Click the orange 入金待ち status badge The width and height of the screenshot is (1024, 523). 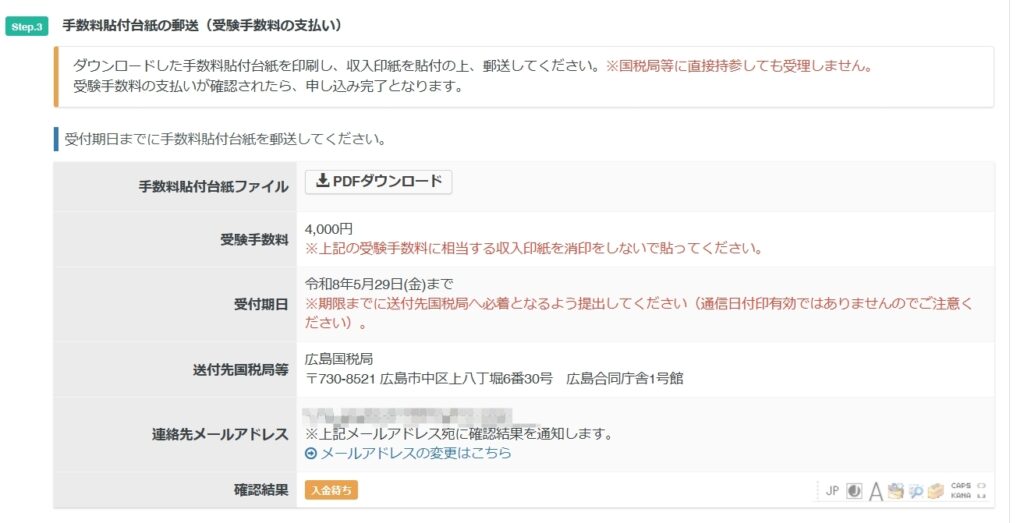pos(331,490)
